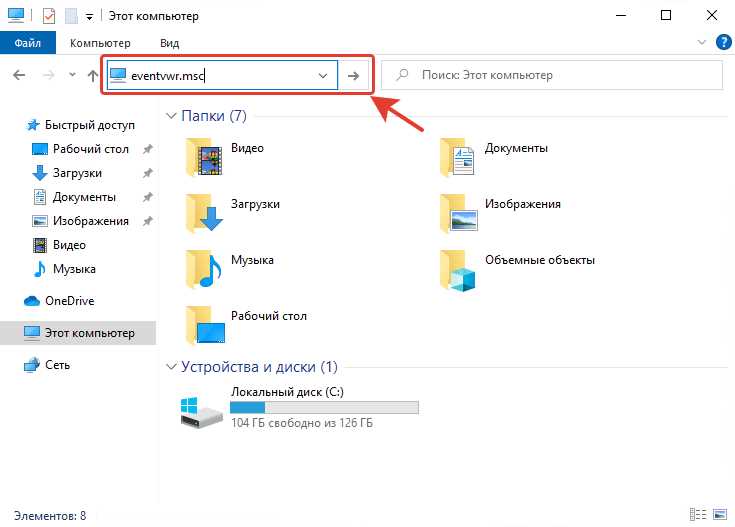Click the search field Поиск: Этот компьютер
The width and height of the screenshot is (735, 527).
(552, 75)
